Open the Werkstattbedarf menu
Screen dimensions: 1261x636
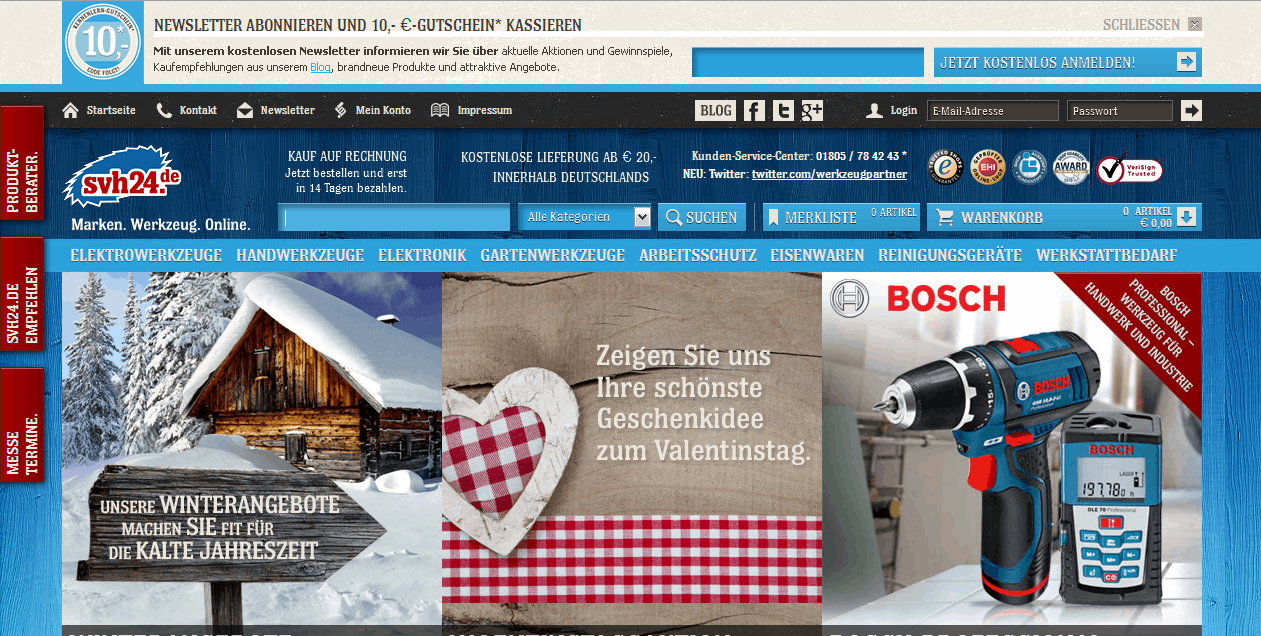(1106, 255)
